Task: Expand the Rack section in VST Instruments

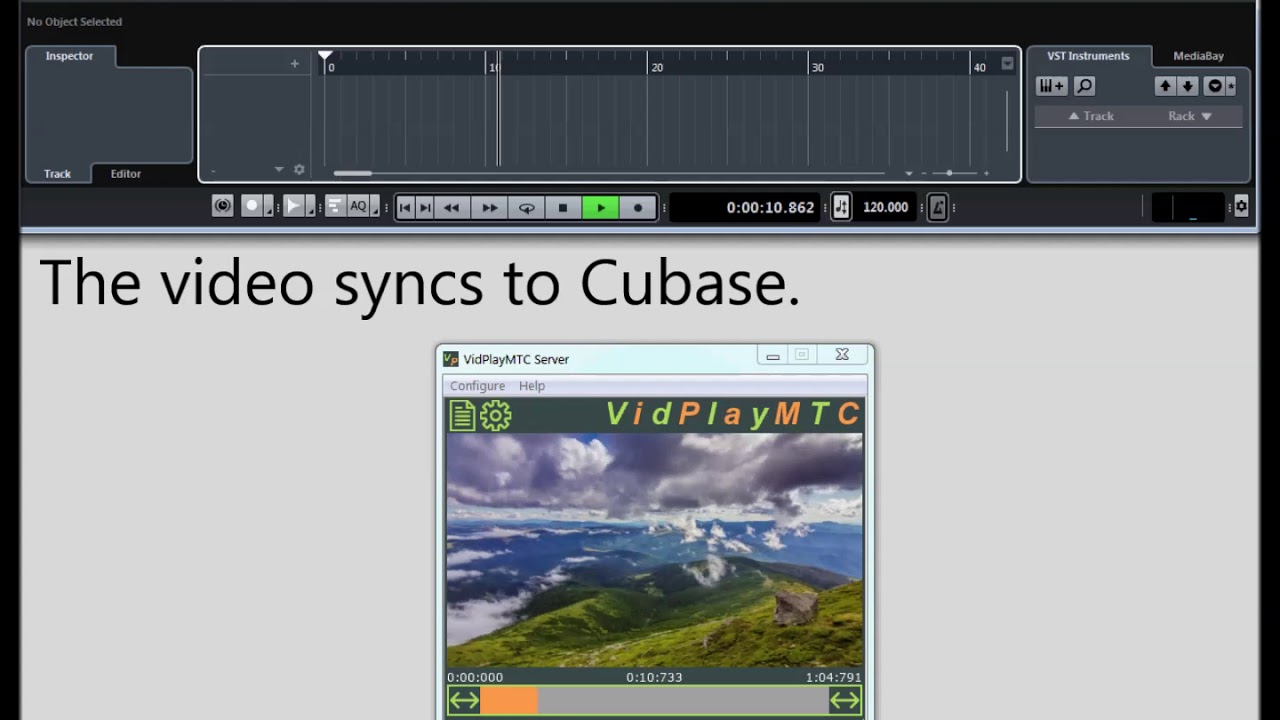Action: point(1190,116)
